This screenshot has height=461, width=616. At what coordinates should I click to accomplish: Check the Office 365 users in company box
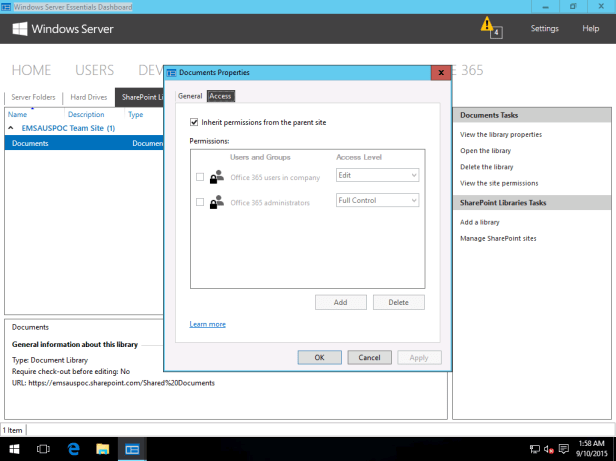[200, 177]
